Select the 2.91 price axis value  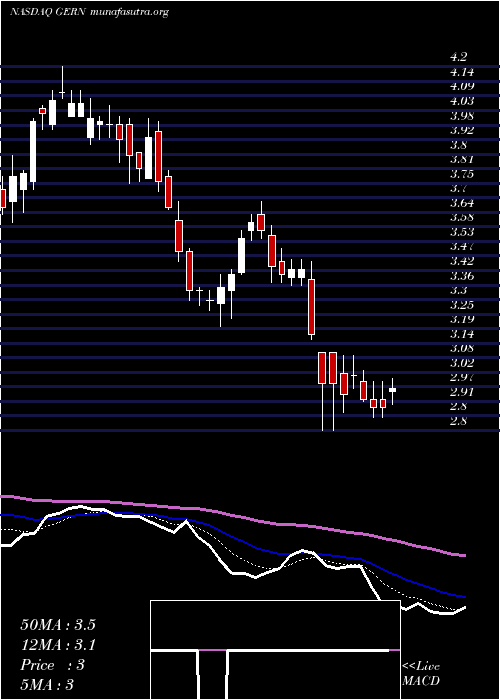(462, 392)
